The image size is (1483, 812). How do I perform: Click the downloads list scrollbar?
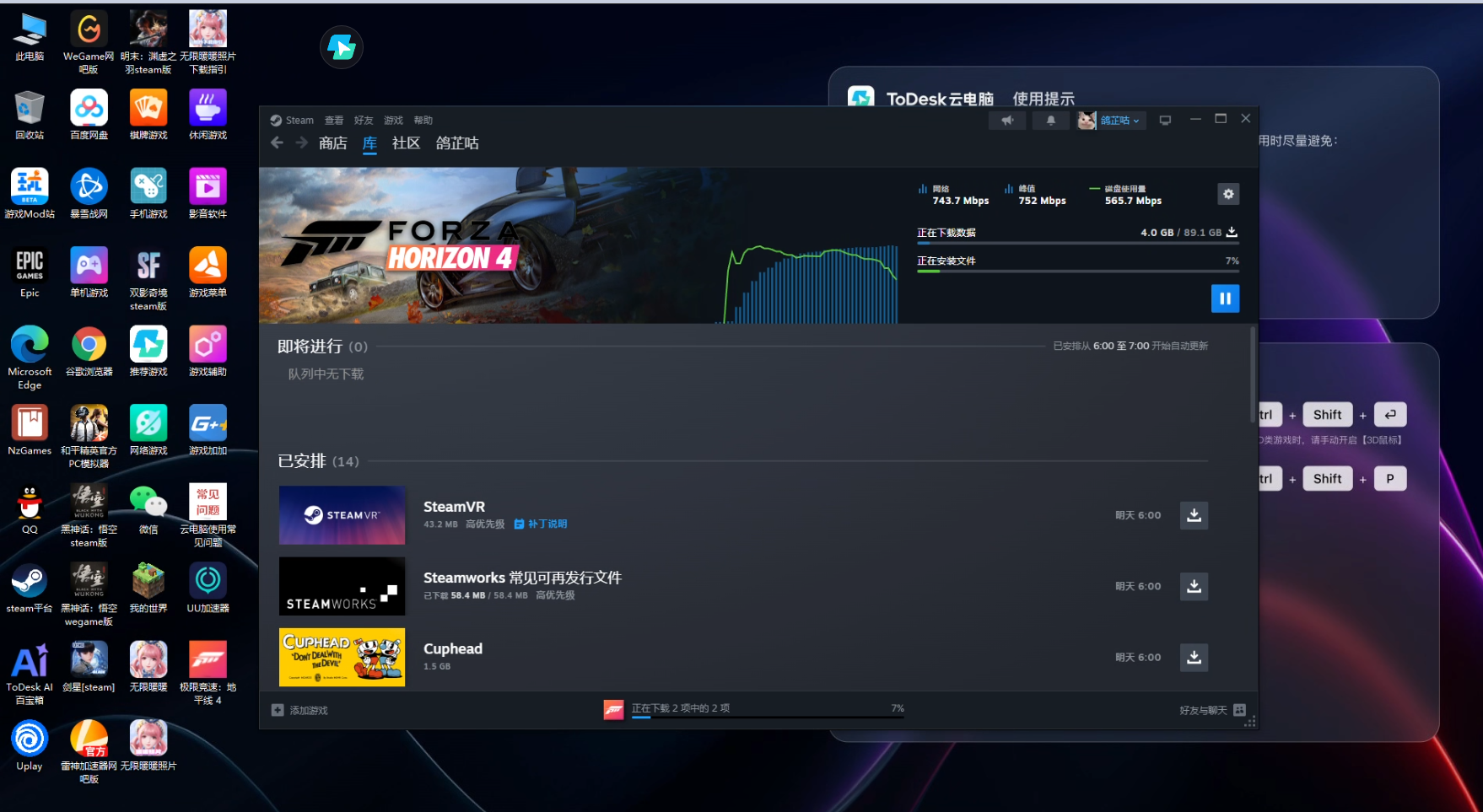pos(1252,375)
